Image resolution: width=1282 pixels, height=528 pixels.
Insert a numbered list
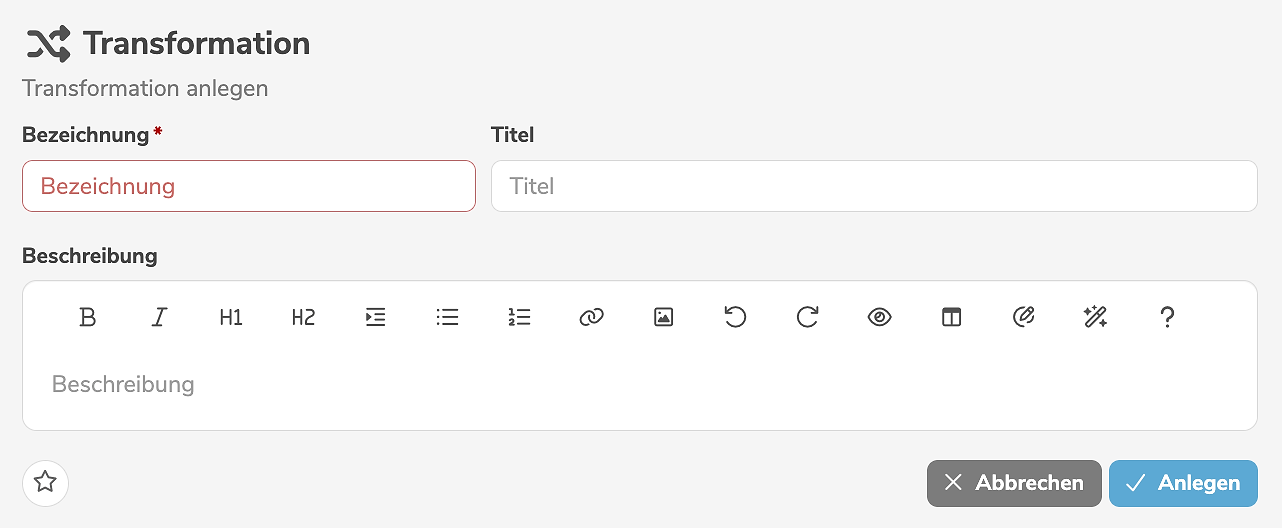[x=519, y=318]
